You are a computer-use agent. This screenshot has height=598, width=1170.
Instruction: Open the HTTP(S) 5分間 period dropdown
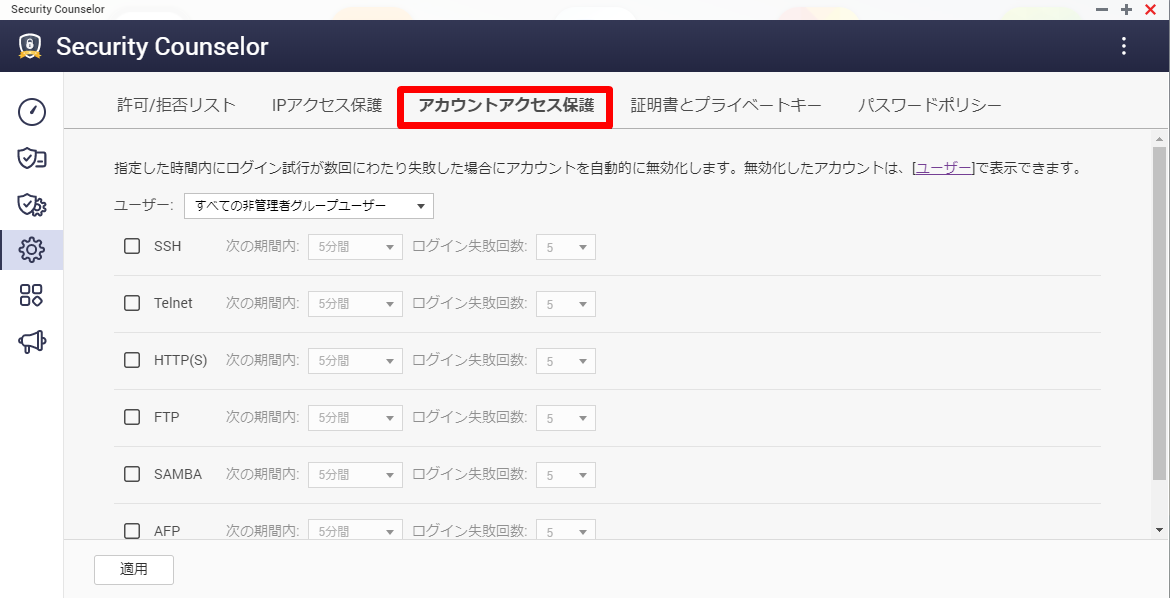tap(355, 361)
